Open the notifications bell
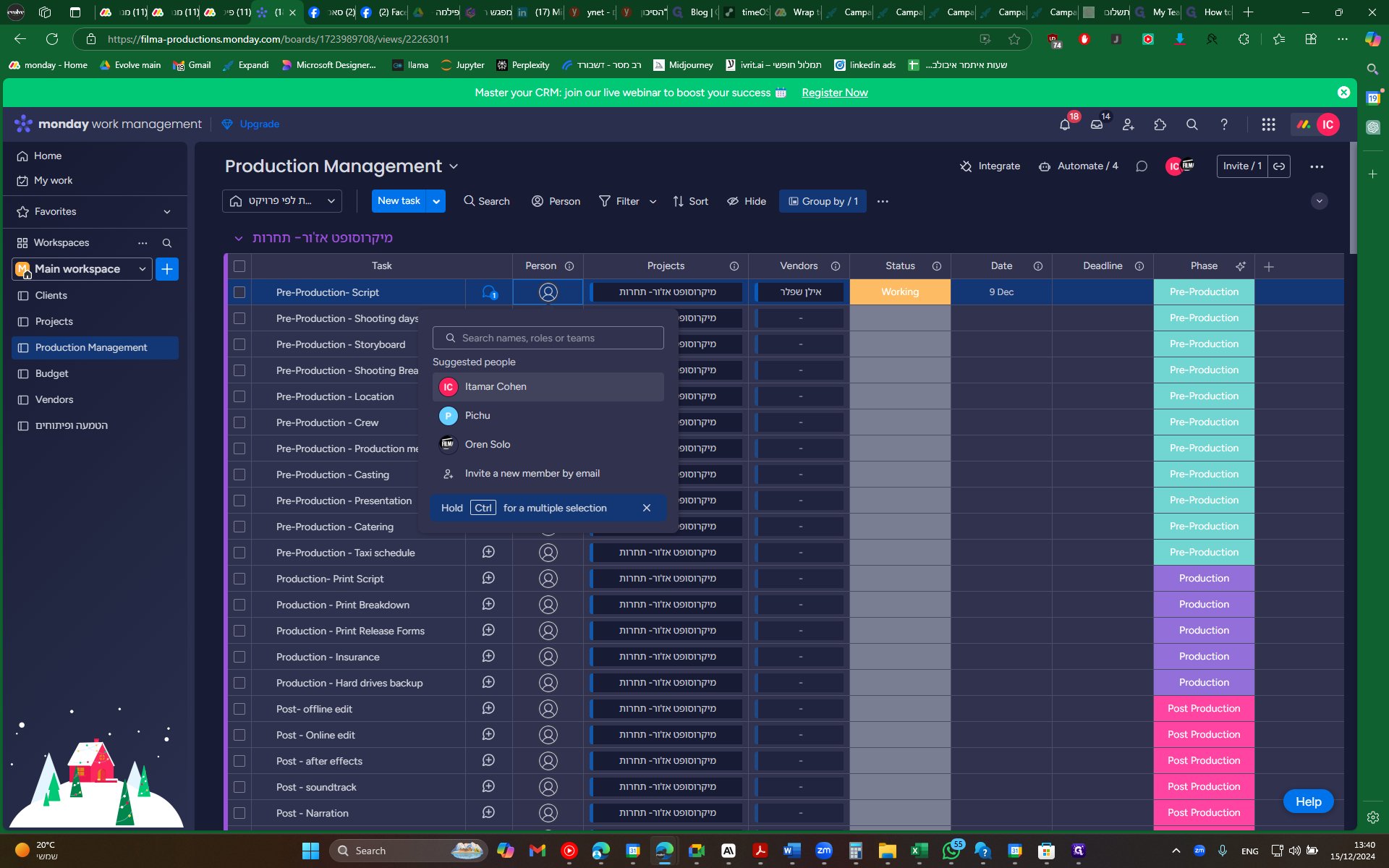 (x=1065, y=124)
